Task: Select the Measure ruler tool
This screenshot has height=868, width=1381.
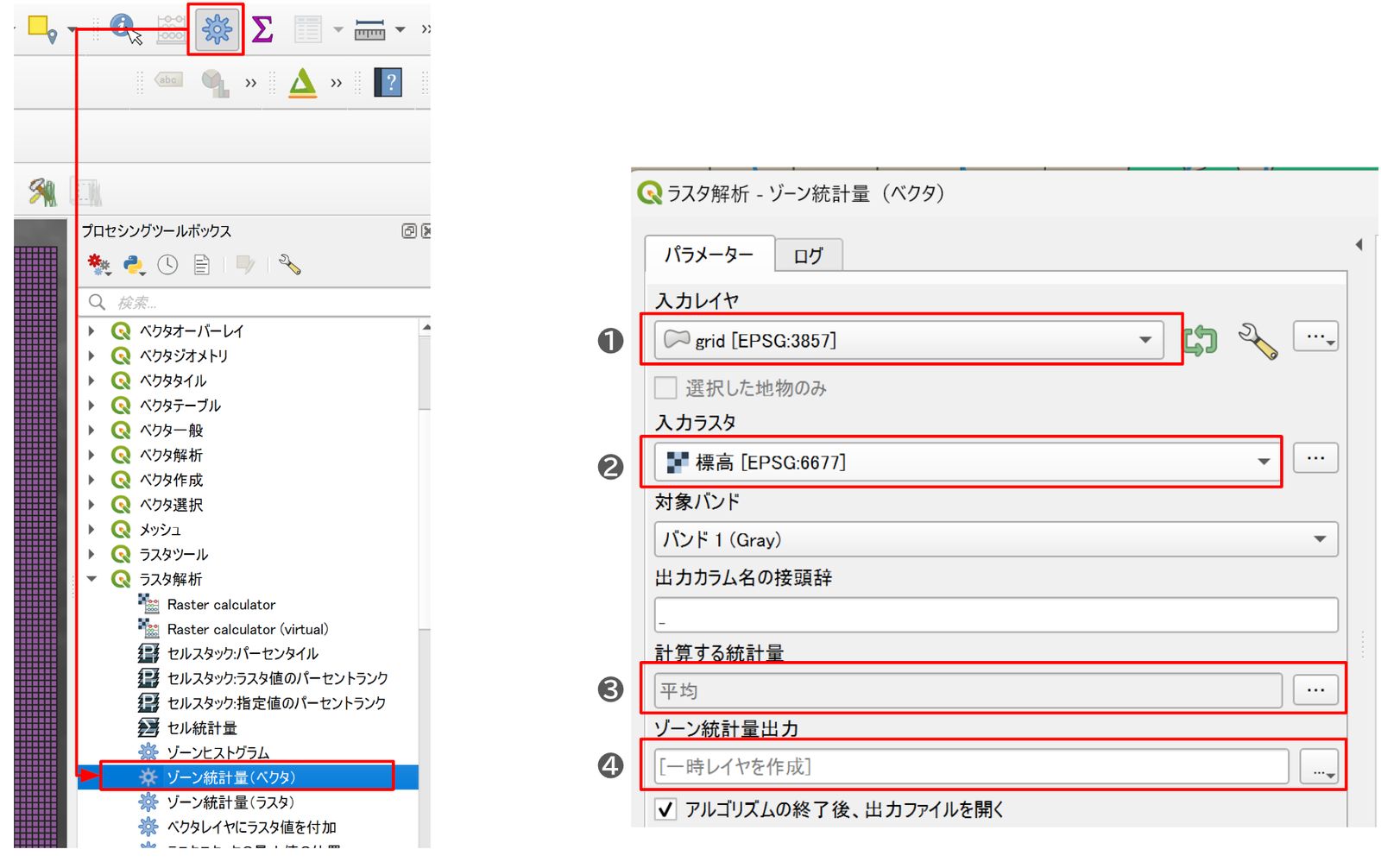Action: click(x=370, y=30)
